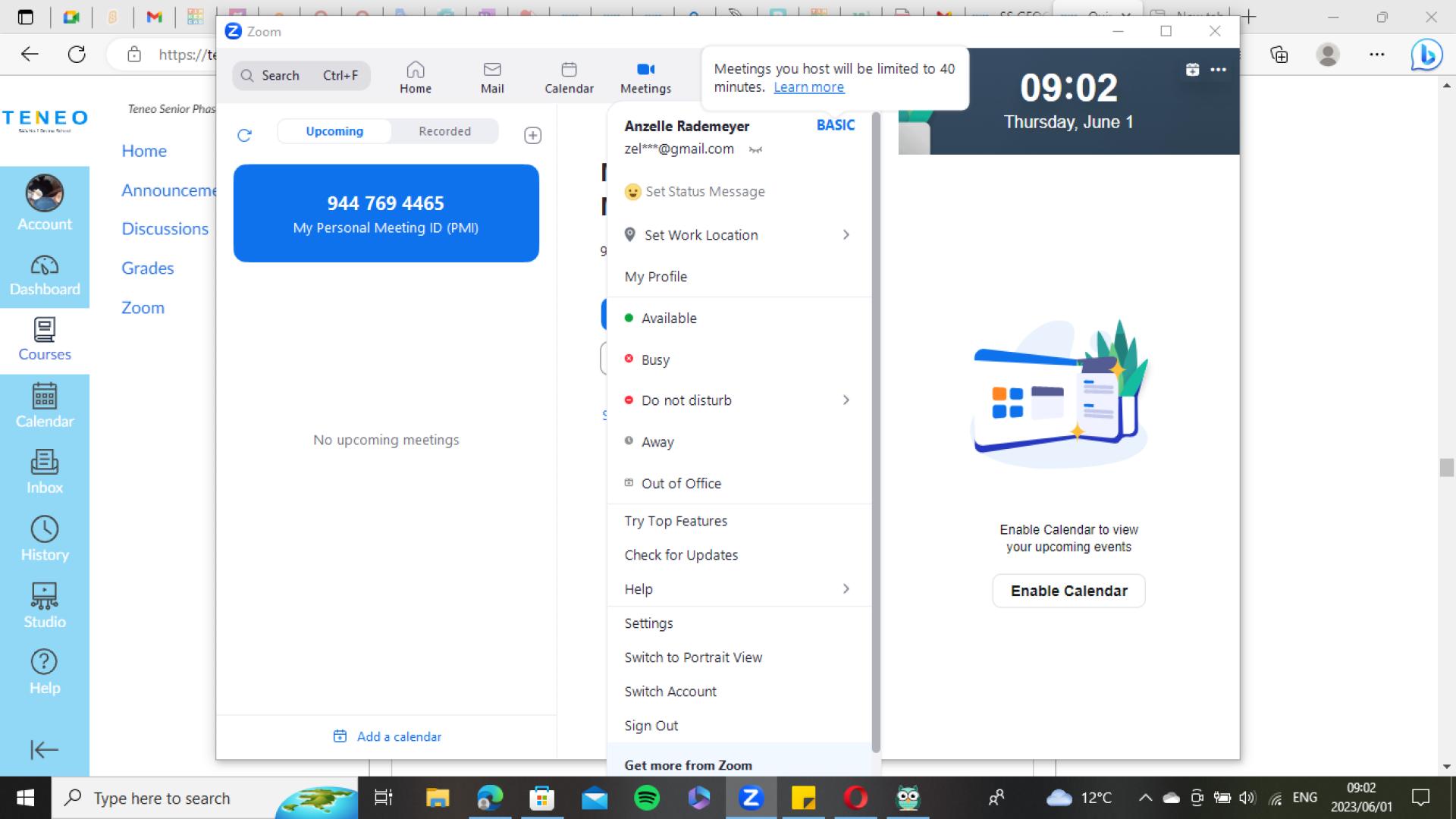
Task: Open Spotify app from taskbar
Action: (648, 797)
